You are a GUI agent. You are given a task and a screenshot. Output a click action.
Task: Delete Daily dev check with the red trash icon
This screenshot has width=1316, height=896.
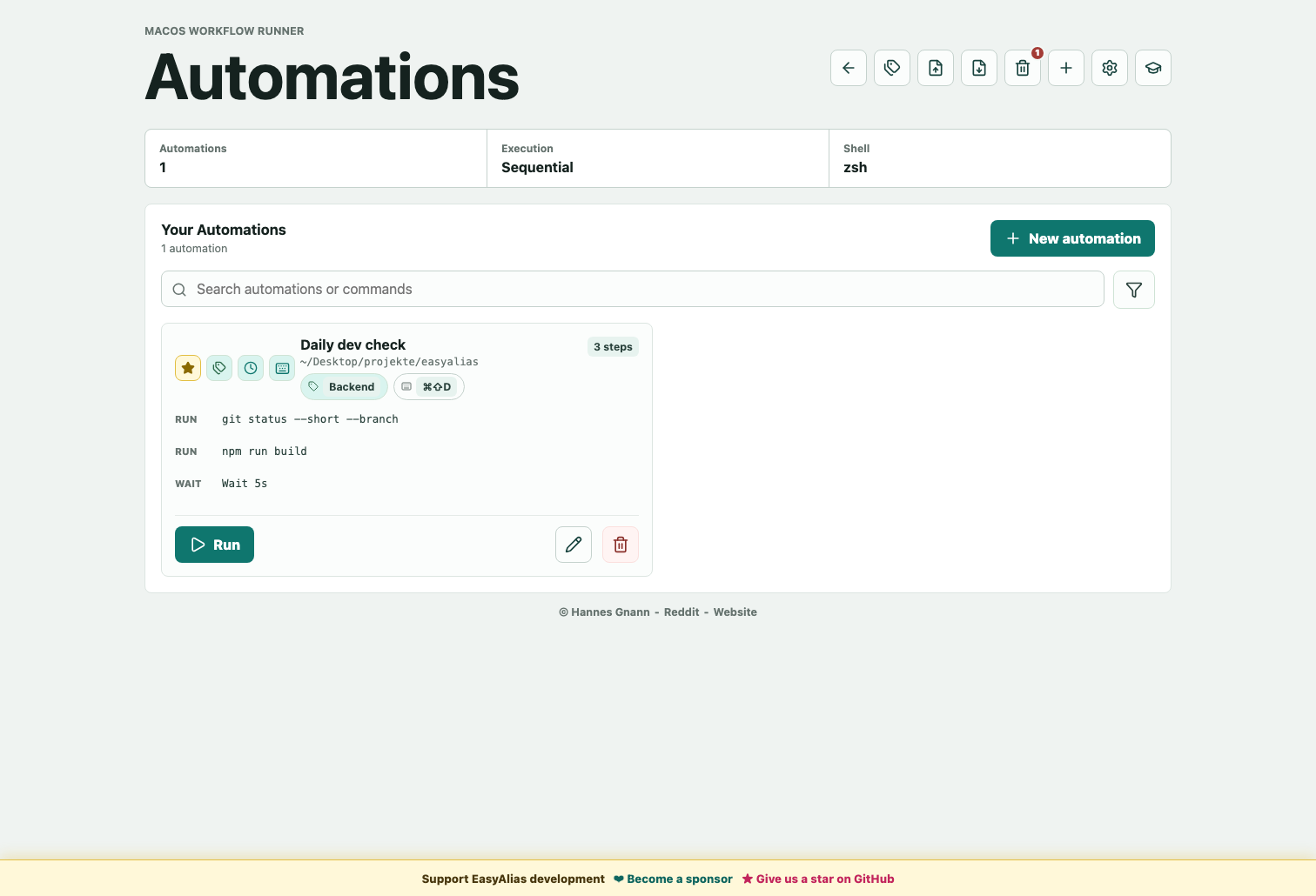pos(621,545)
